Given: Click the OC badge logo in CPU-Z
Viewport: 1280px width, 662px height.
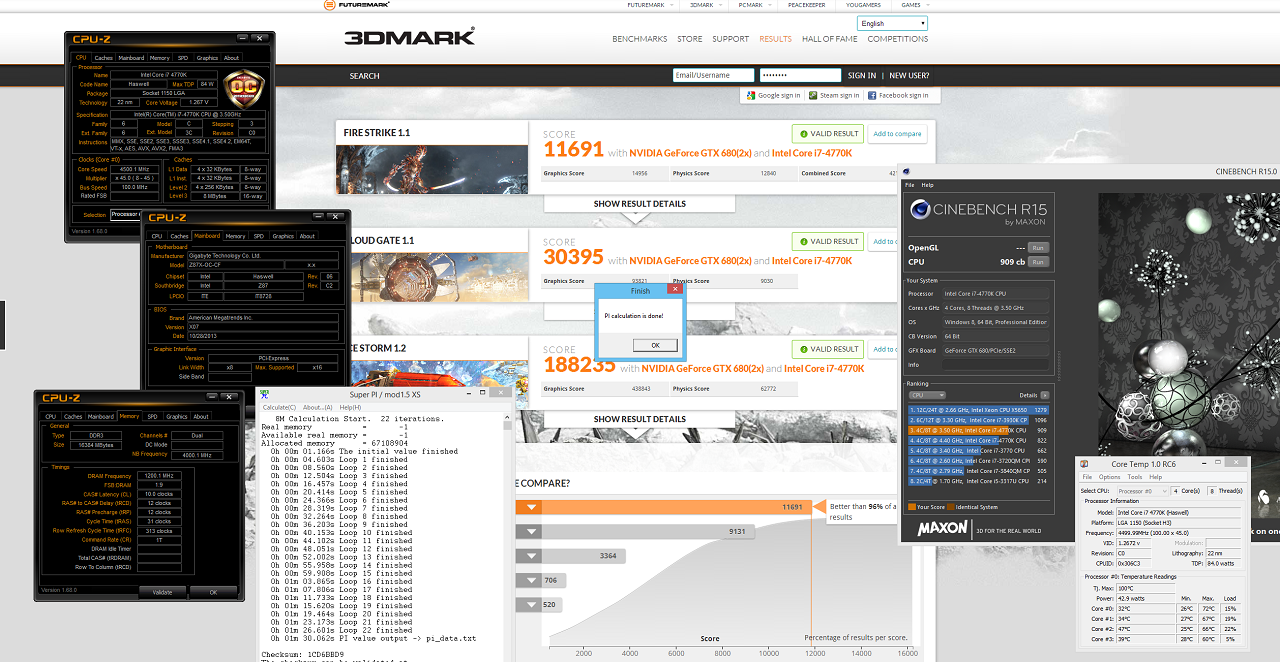Looking at the screenshot, I should pos(243,90).
